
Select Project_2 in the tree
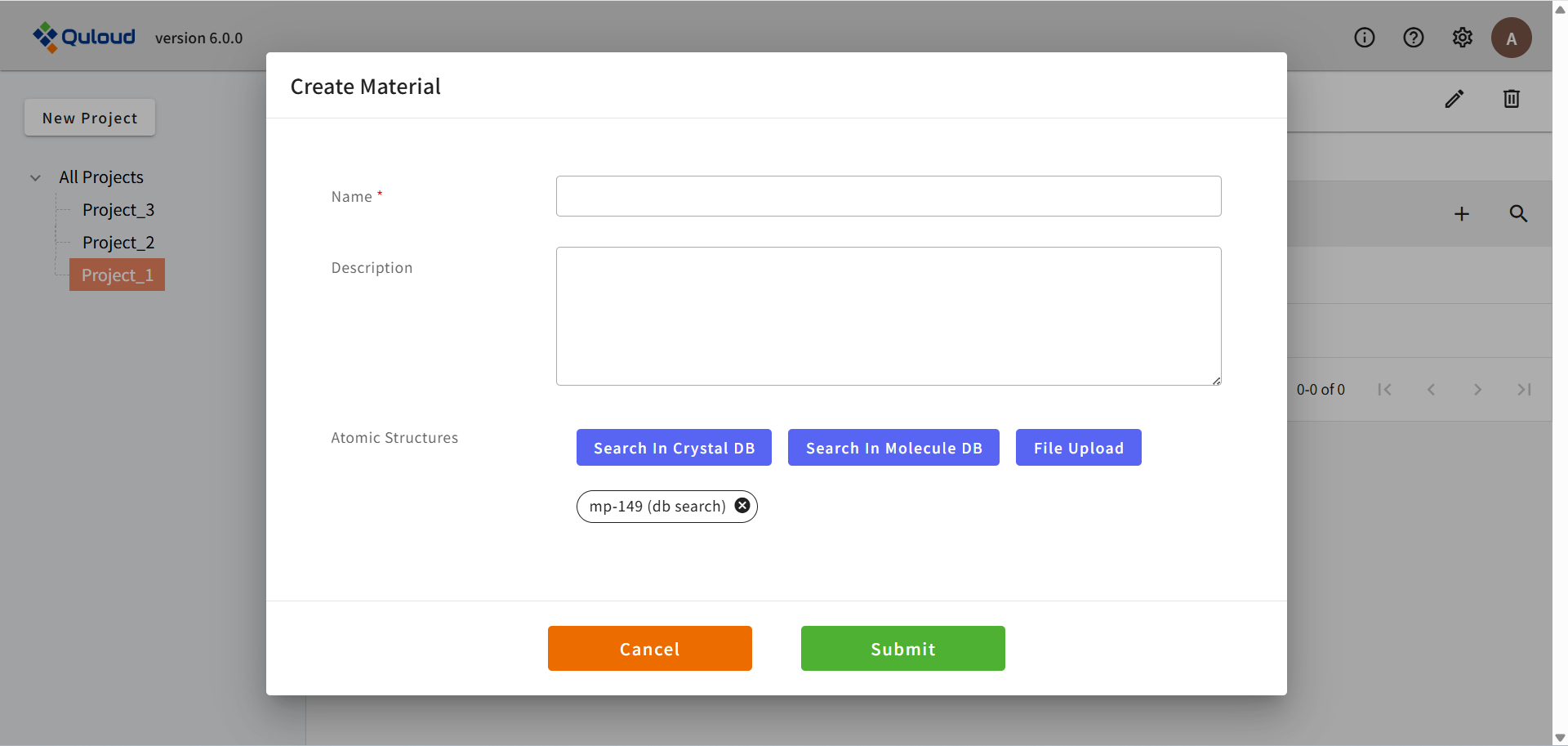[118, 243]
